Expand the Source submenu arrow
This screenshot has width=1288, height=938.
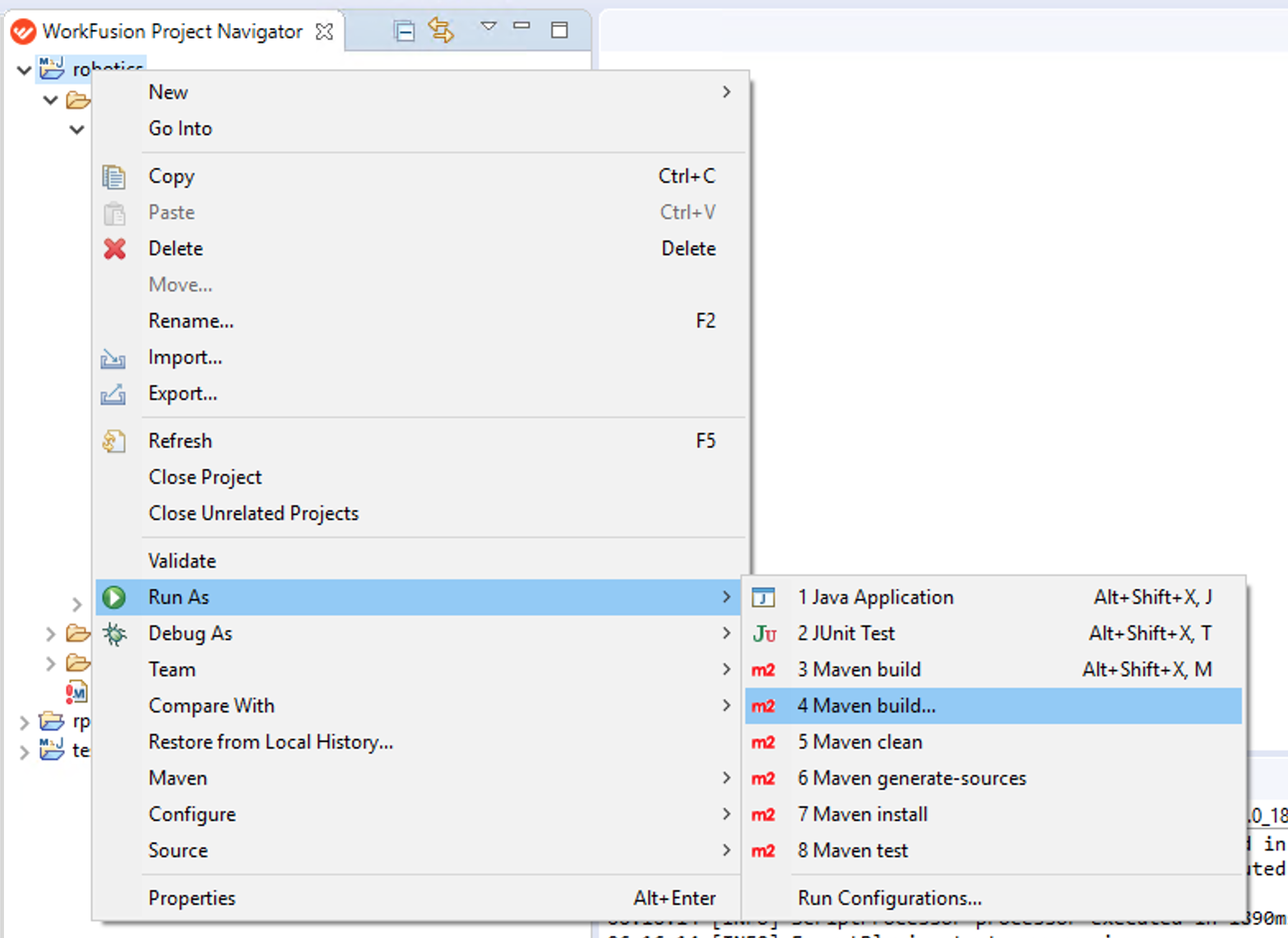click(726, 850)
